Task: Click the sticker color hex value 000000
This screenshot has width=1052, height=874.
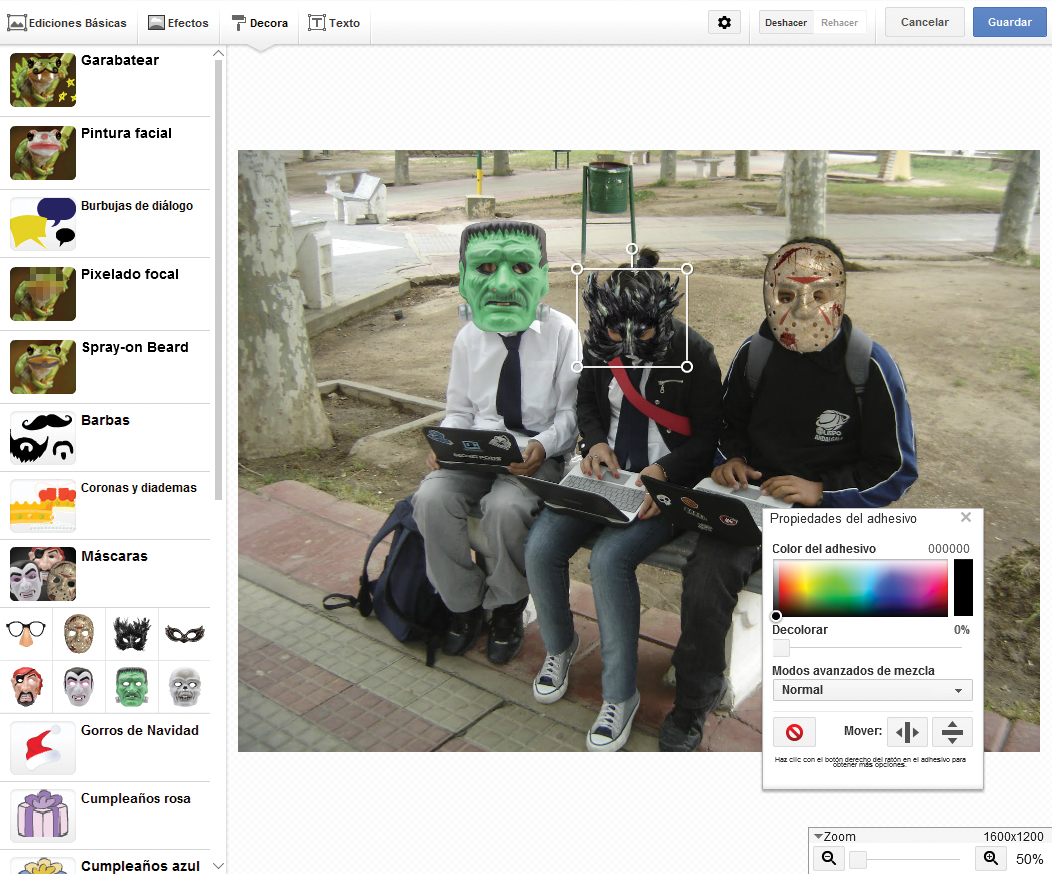Action: point(949,549)
